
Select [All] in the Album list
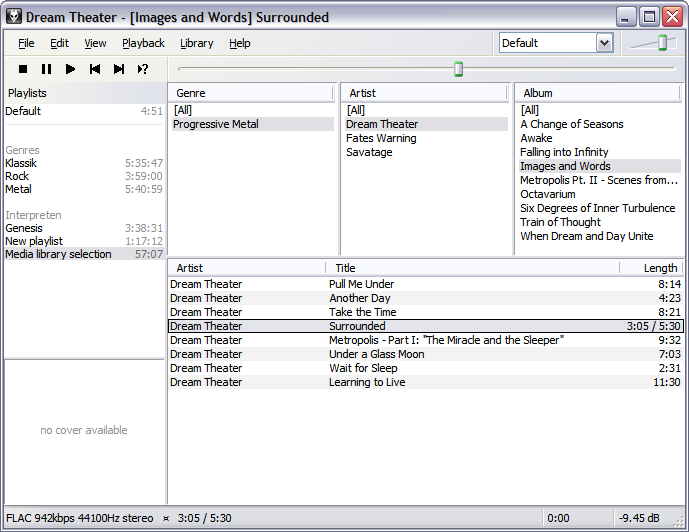coord(599,110)
